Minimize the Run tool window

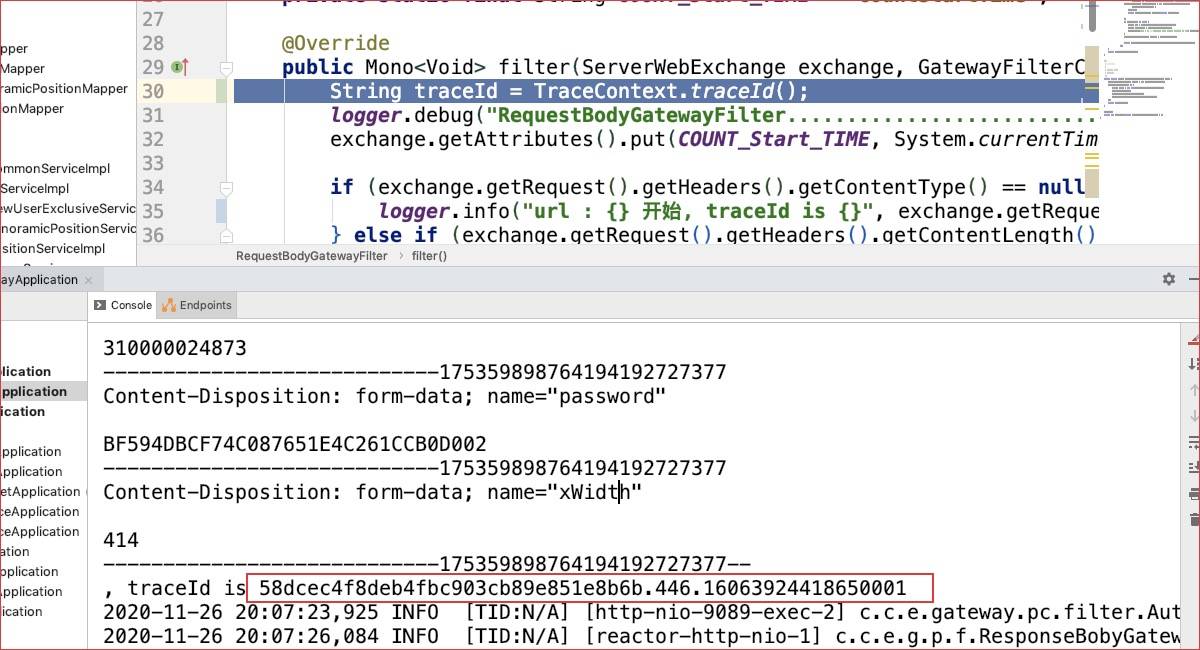(1193, 279)
